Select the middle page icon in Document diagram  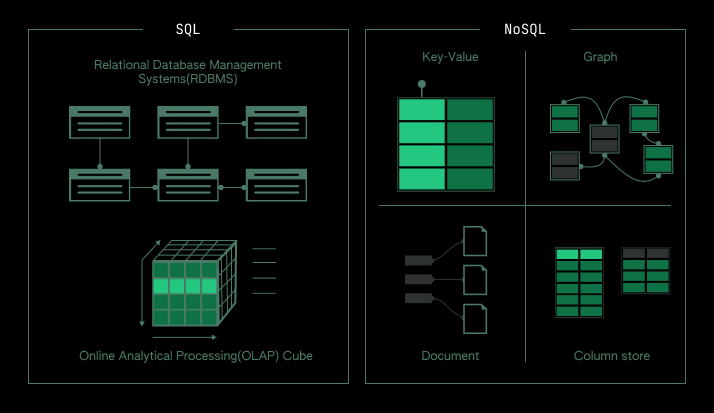click(475, 280)
